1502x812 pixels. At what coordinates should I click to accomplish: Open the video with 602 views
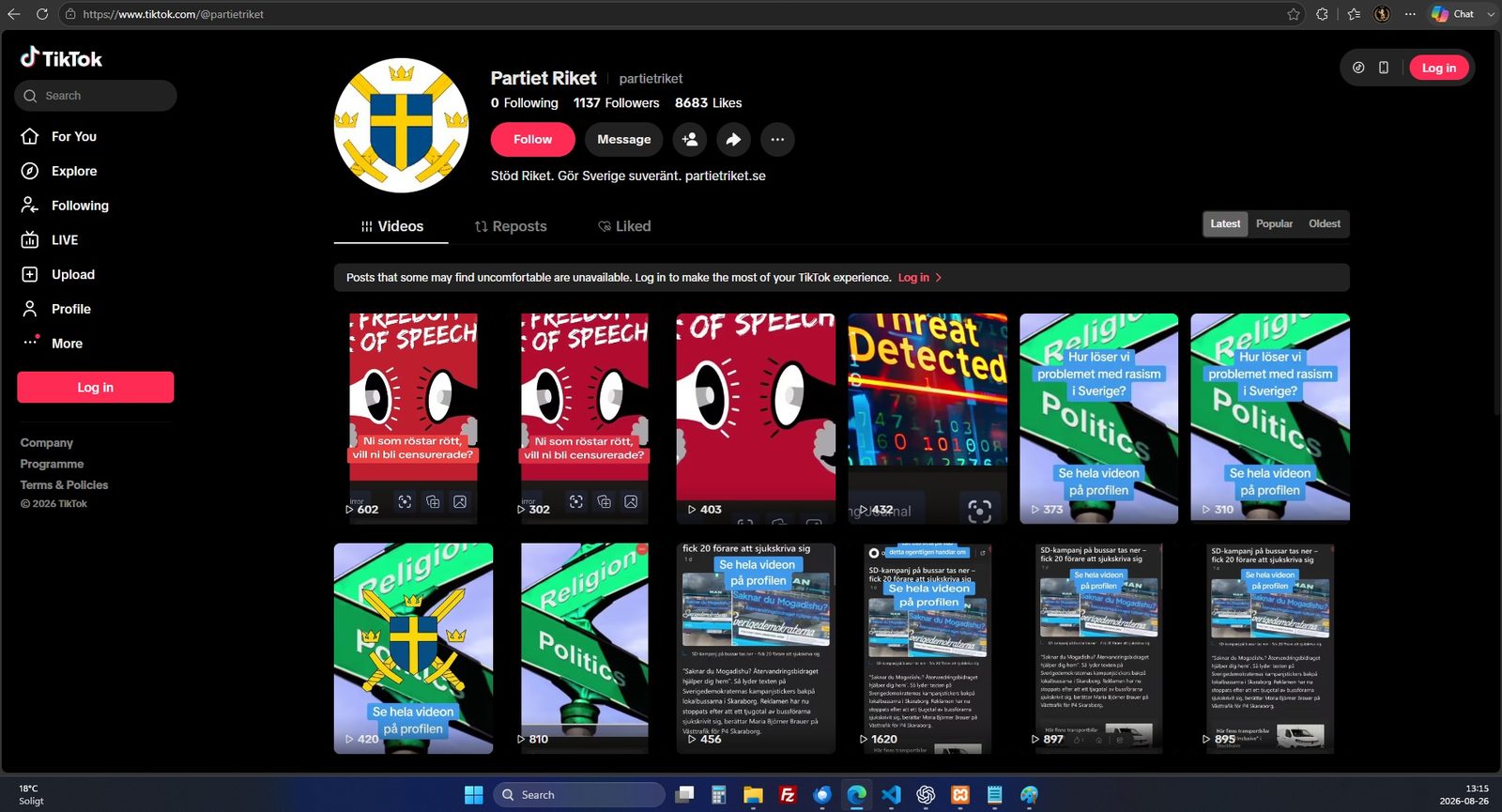[x=413, y=419]
